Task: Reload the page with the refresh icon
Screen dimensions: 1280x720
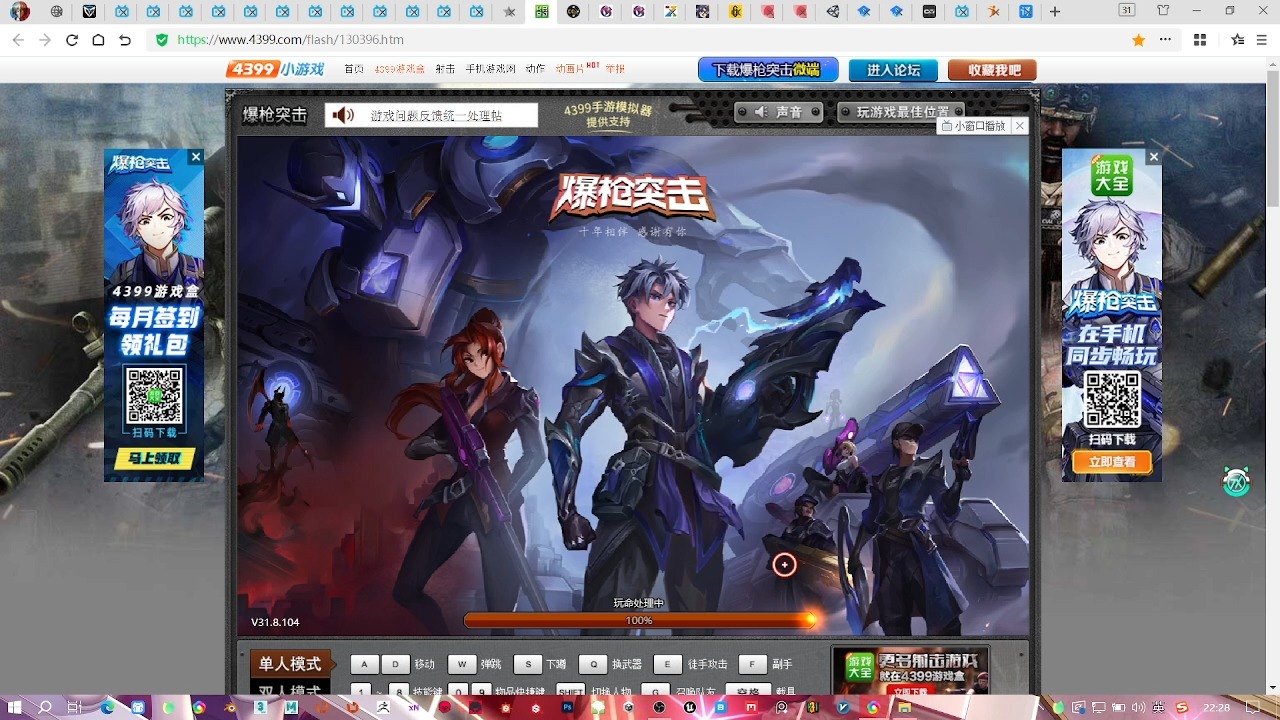Action: pos(71,40)
